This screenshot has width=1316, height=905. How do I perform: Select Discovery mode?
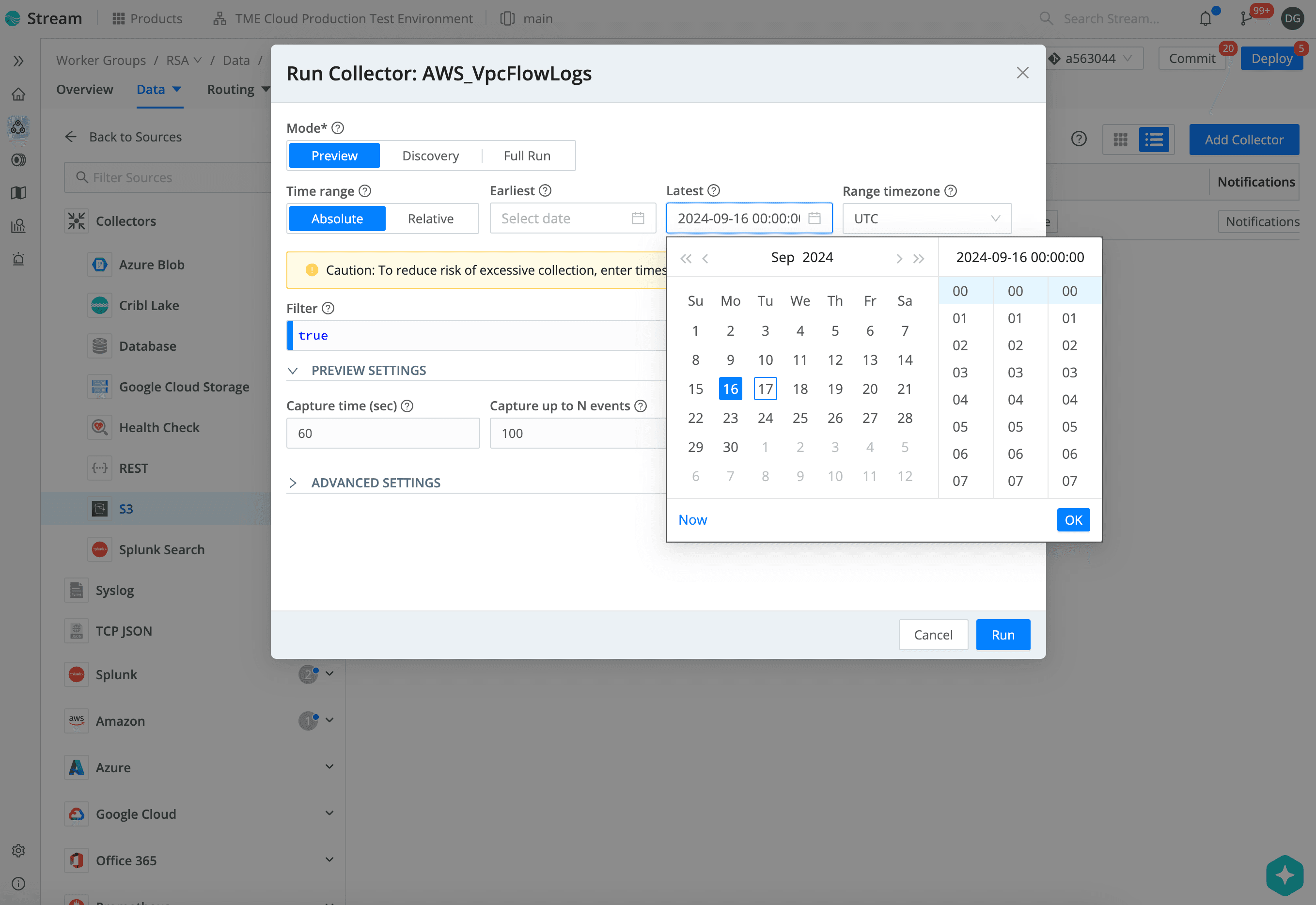tap(430, 156)
